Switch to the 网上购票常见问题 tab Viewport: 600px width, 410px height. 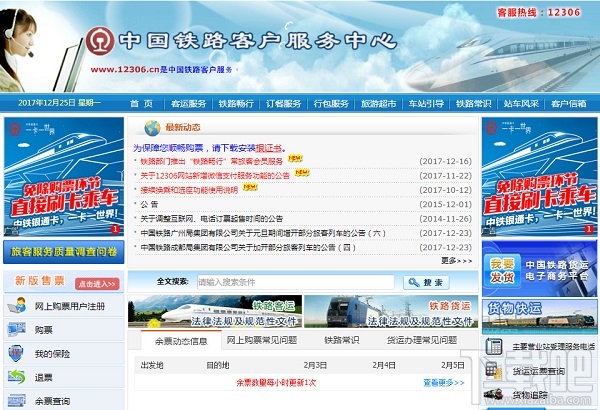262,340
